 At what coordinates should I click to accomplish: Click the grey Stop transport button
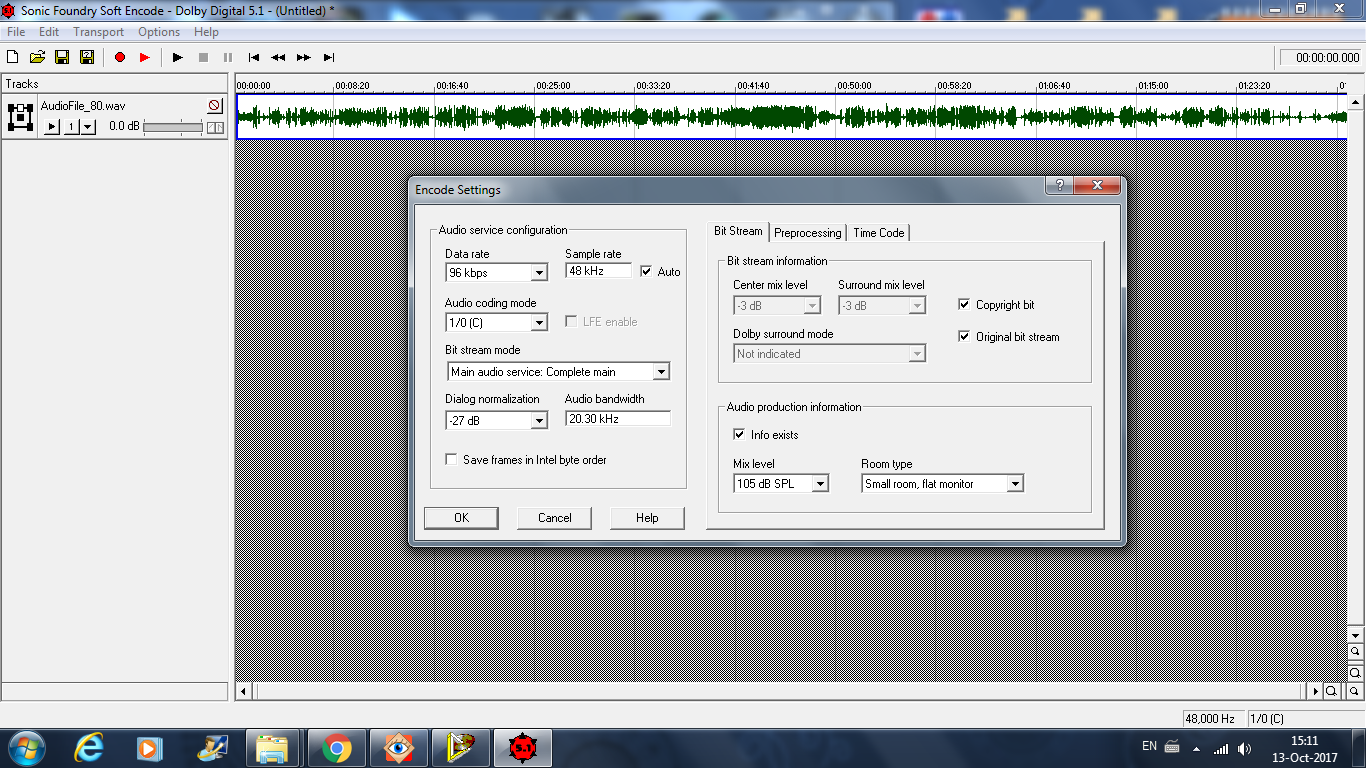click(x=203, y=57)
